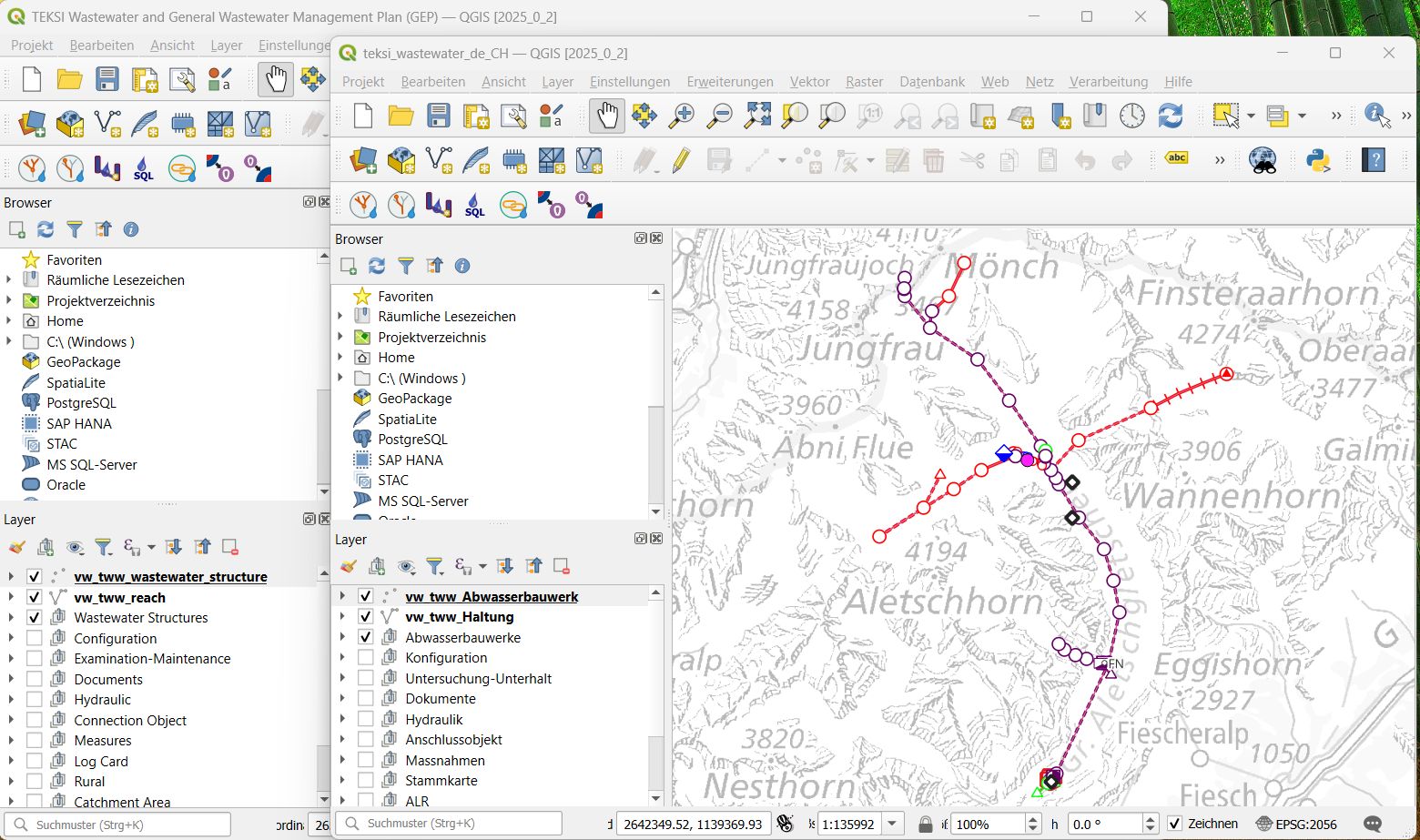Open the map scale dropdown
This screenshot has width=1420, height=840.
[893, 825]
